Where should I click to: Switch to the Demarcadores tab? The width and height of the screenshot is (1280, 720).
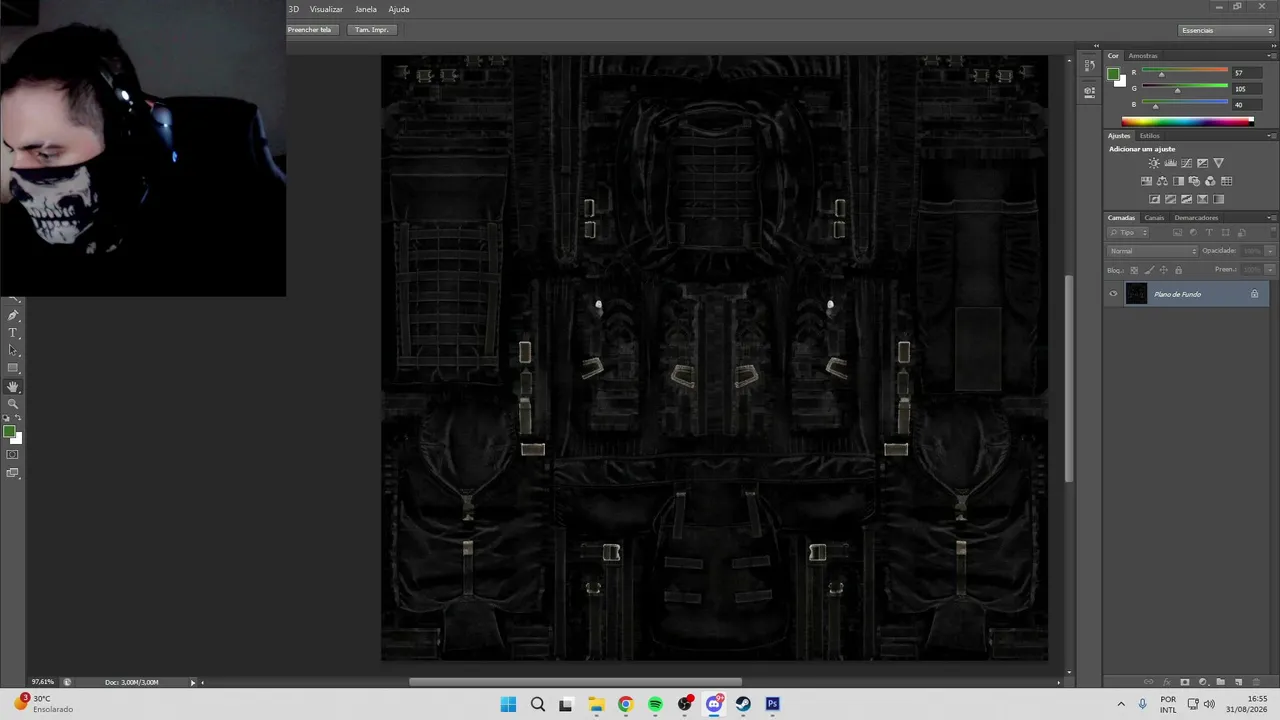tap(1196, 218)
